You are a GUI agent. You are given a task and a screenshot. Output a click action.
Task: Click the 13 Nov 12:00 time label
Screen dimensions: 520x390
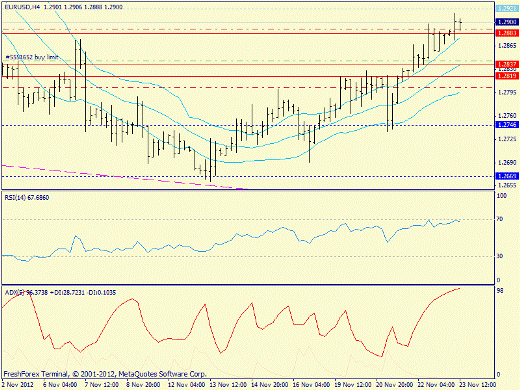228,385
